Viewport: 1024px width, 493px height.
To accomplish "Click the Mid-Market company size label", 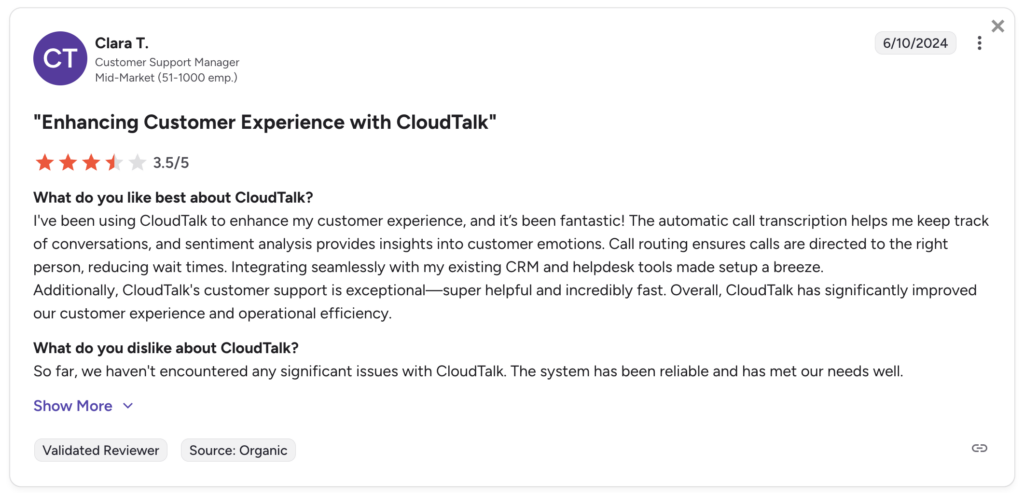I will (166, 77).
